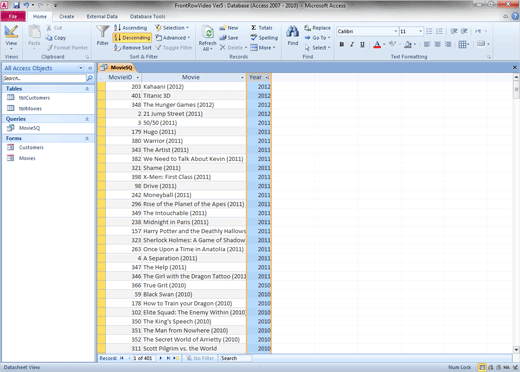
Task: Select the Format Painter brush
Action: [x=49, y=48]
